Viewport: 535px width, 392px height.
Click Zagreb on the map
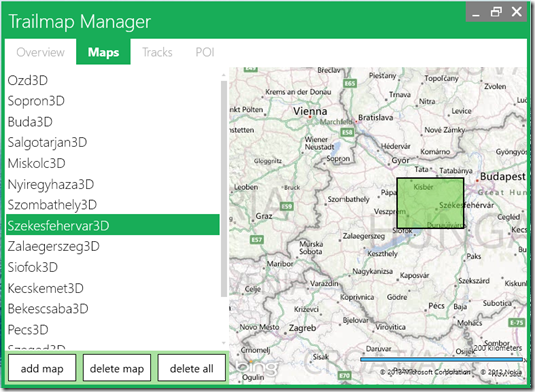[302, 328]
